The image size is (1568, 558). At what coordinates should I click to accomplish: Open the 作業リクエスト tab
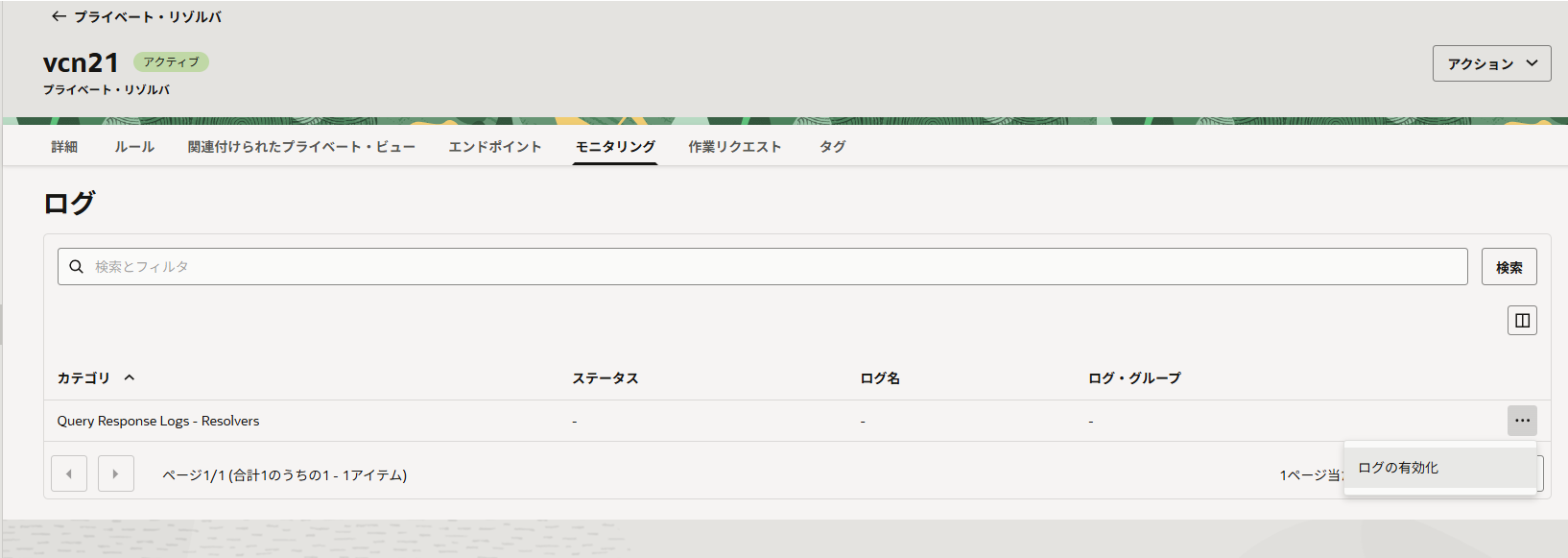pos(735,147)
